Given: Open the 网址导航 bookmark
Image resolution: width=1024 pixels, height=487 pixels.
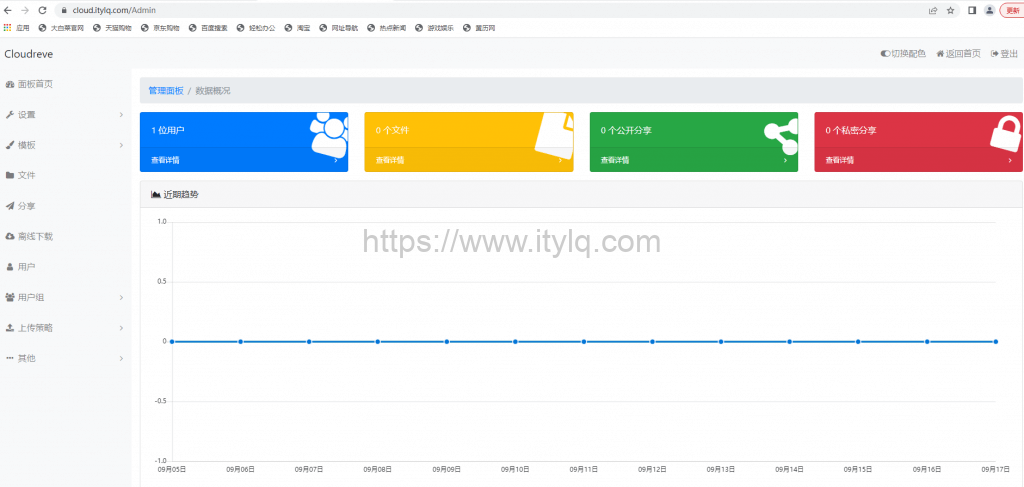Looking at the screenshot, I should 339,28.
